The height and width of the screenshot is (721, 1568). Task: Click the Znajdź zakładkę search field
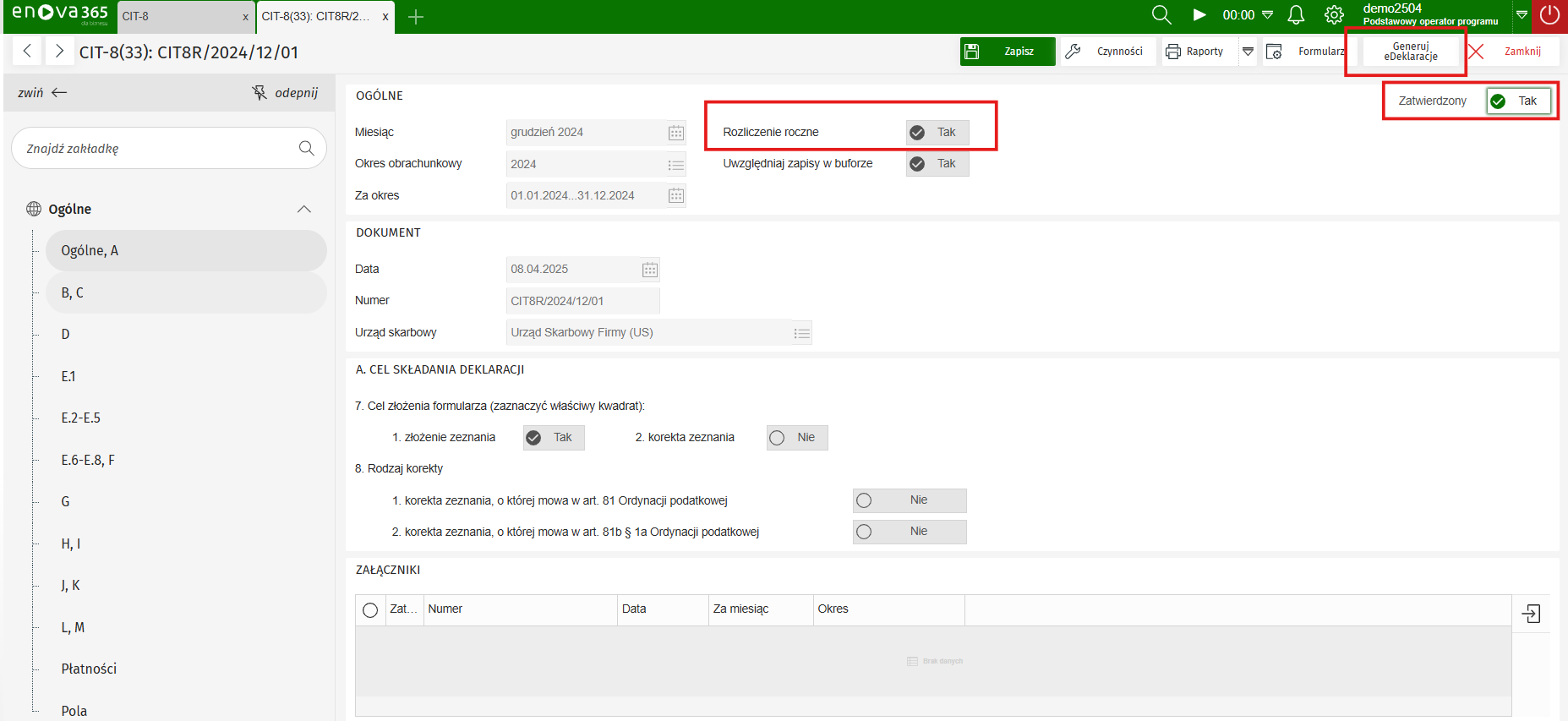[156, 149]
